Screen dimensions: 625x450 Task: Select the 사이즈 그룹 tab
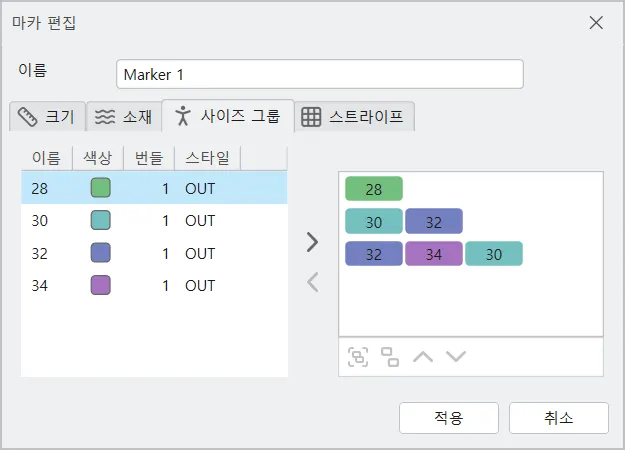tap(228, 116)
